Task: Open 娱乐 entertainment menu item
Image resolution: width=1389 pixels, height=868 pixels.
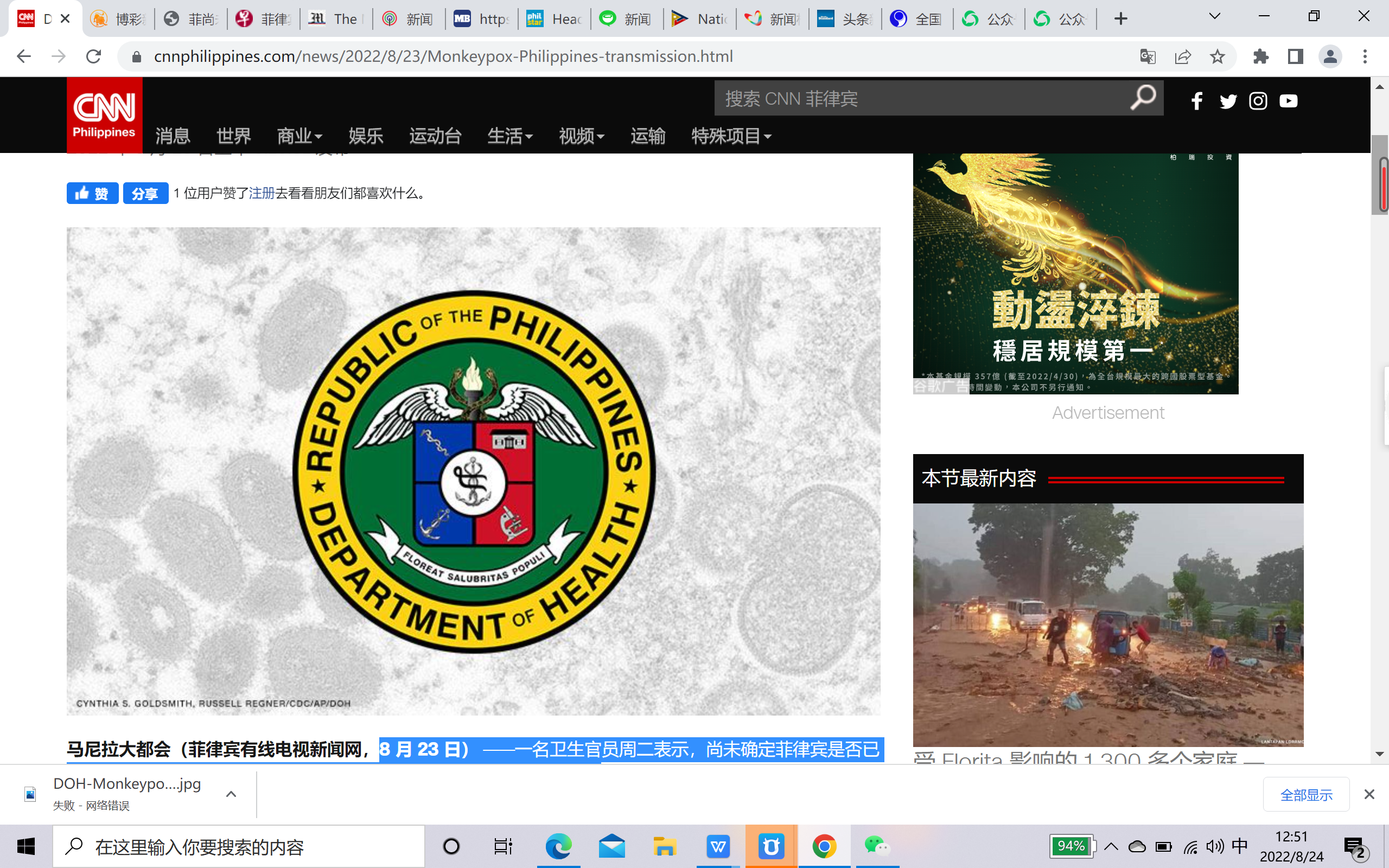Action: pyautogui.click(x=366, y=136)
